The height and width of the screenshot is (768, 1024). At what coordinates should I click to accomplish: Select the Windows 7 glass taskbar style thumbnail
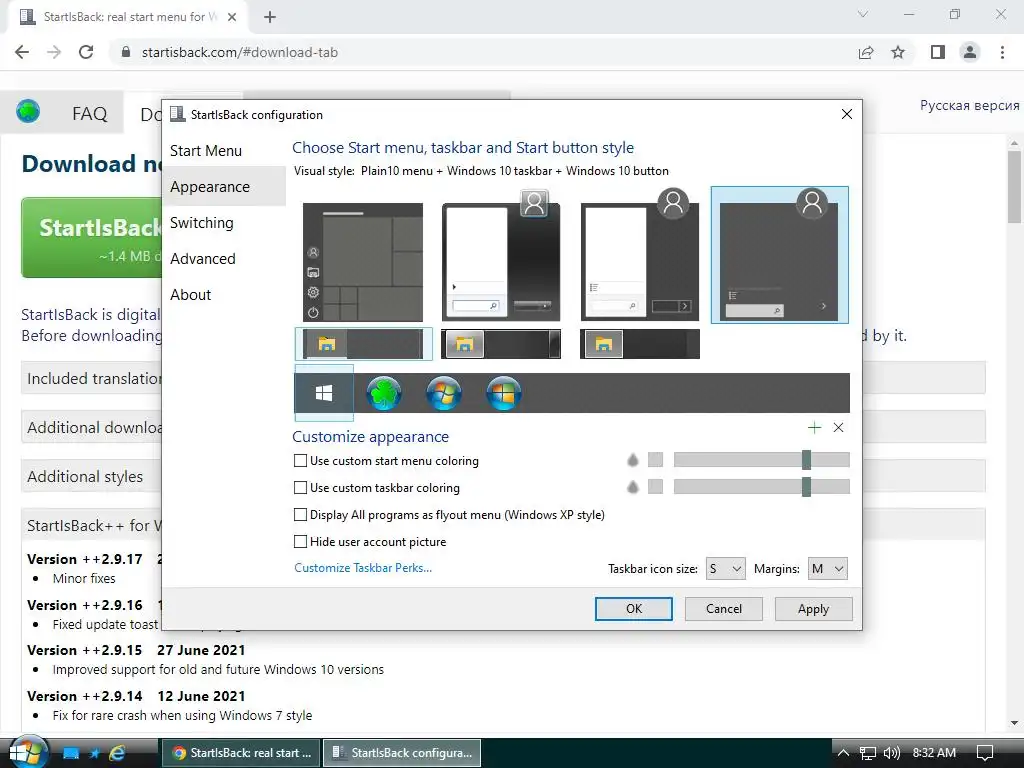click(x=501, y=344)
